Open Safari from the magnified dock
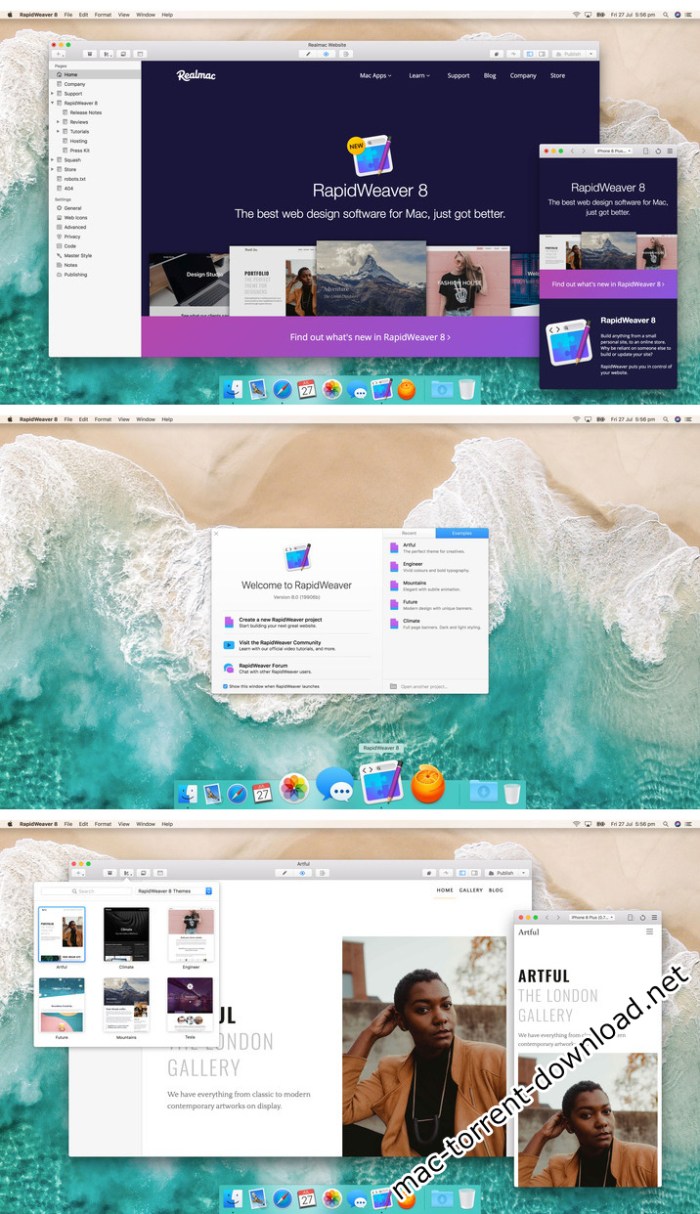The height and width of the screenshot is (1214, 700). (237, 793)
